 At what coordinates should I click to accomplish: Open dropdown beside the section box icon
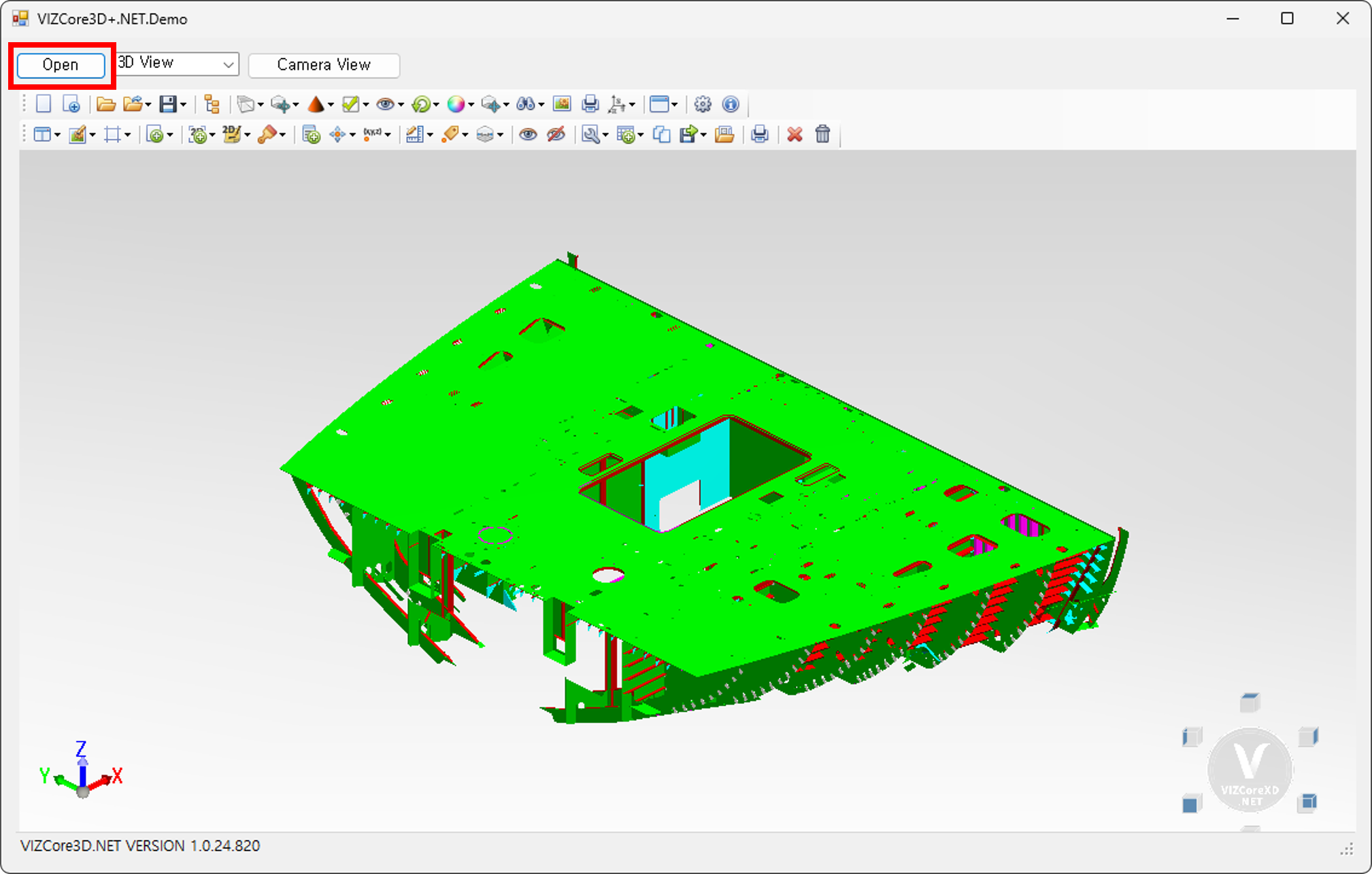click(501, 135)
